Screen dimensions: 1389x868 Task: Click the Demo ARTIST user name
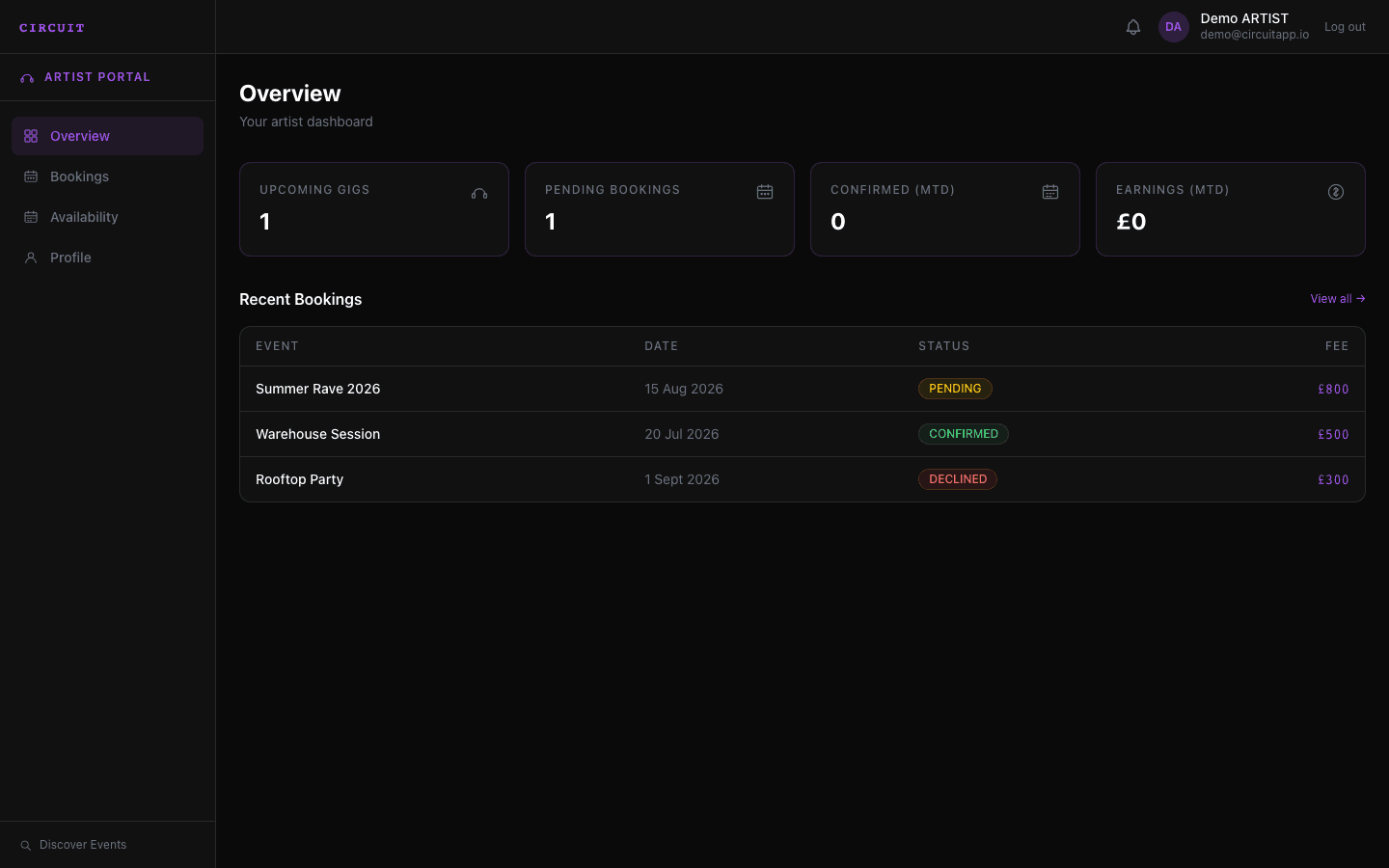click(1244, 18)
